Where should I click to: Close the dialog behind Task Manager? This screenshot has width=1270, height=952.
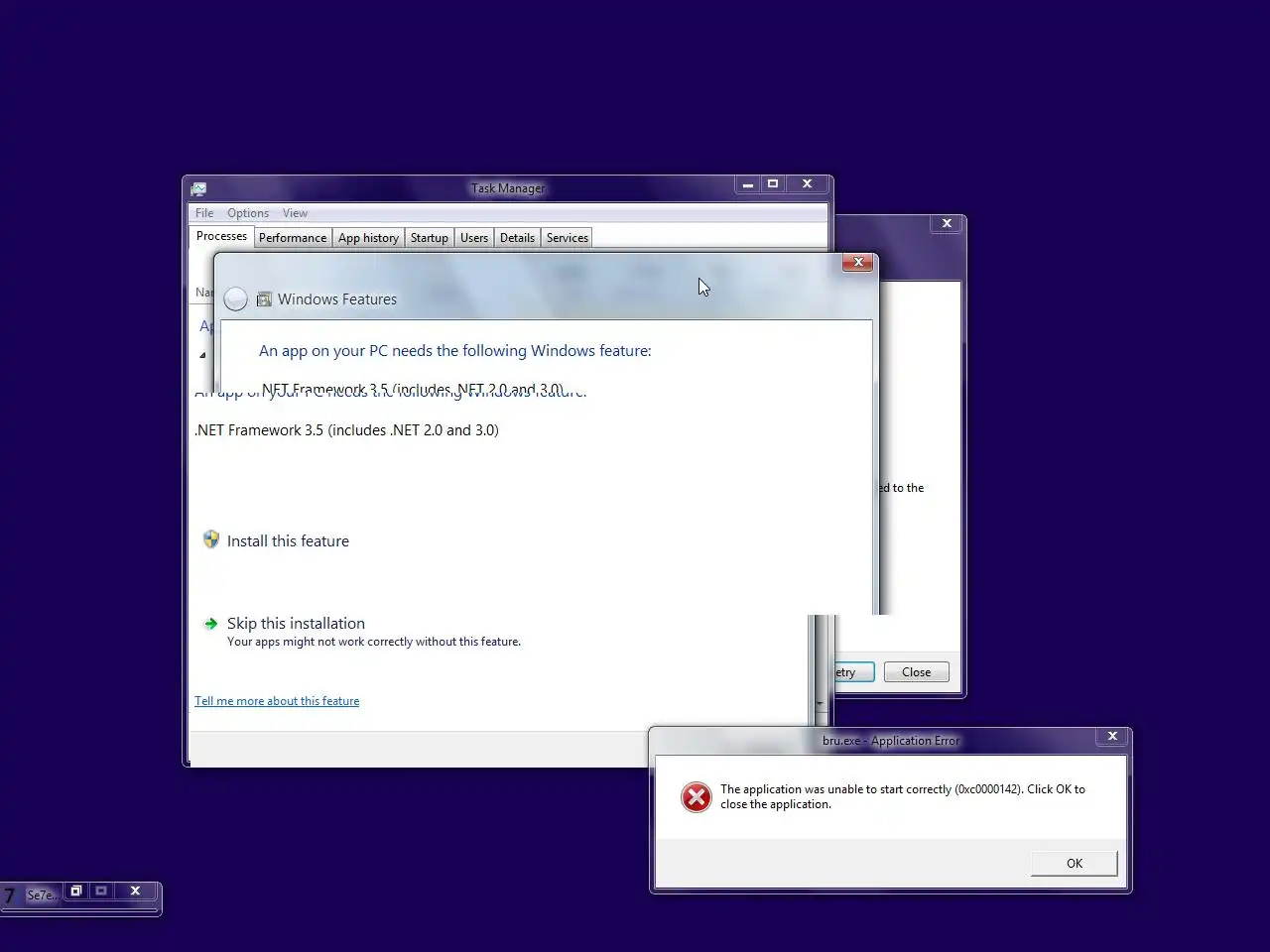point(947,223)
